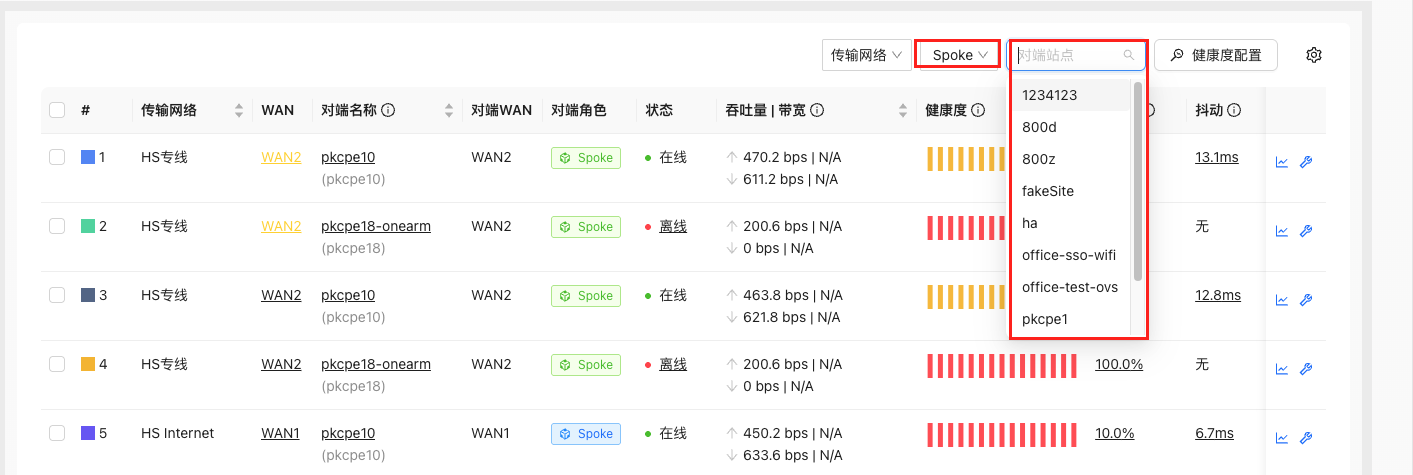Open trend chart icon for row 1
This screenshot has width=1413, height=475.
click(x=1282, y=162)
